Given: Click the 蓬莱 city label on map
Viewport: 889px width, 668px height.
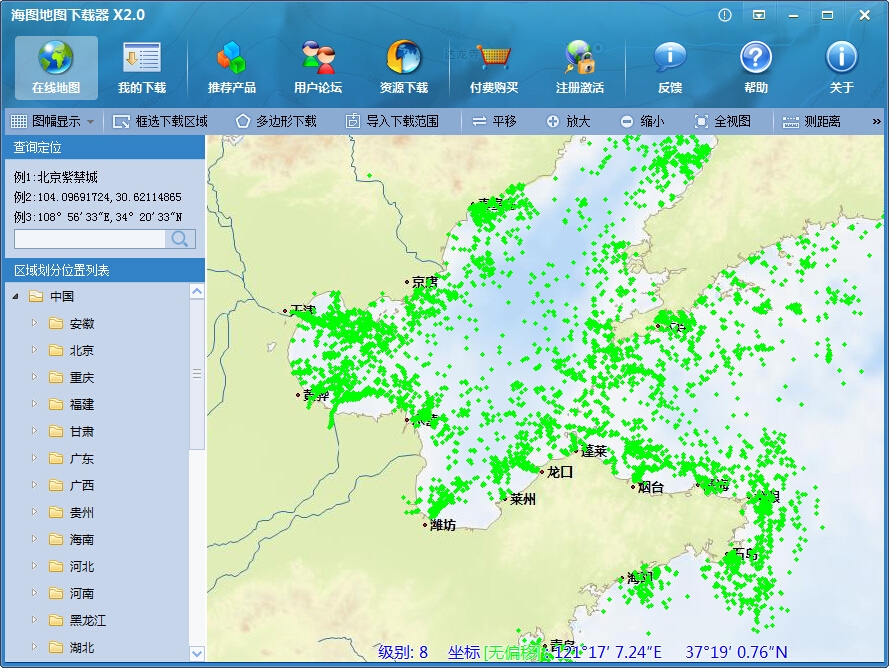Looking at the screenshot, I should coord(594,451).
